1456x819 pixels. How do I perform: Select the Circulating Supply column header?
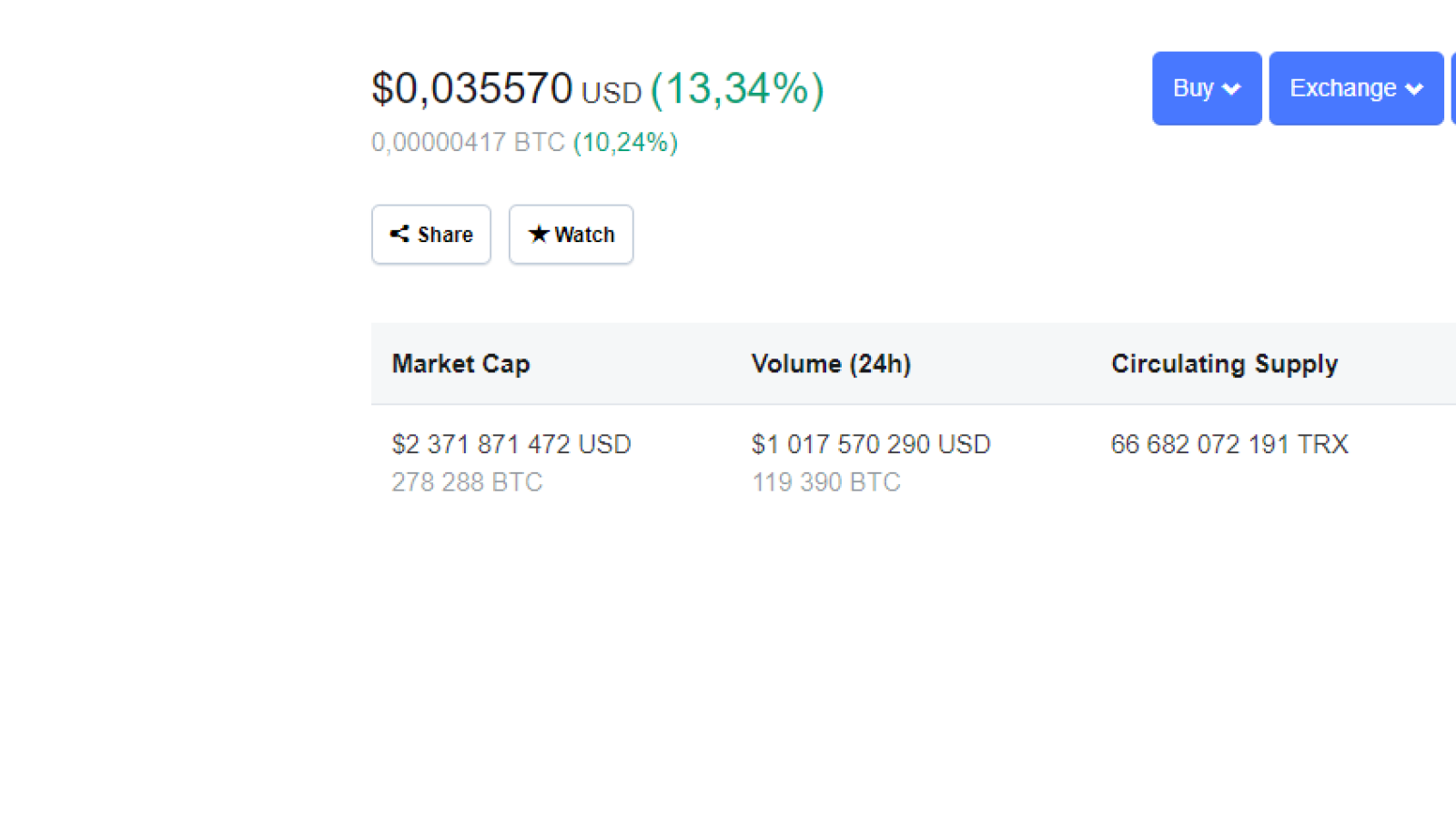coord(1224,364)
